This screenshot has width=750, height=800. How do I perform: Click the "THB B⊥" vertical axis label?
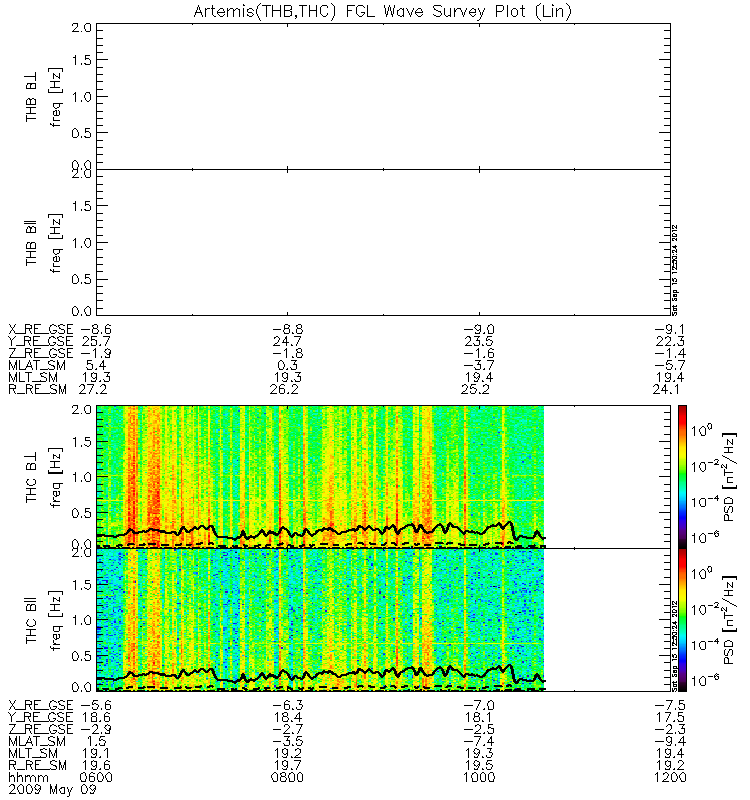32,96
